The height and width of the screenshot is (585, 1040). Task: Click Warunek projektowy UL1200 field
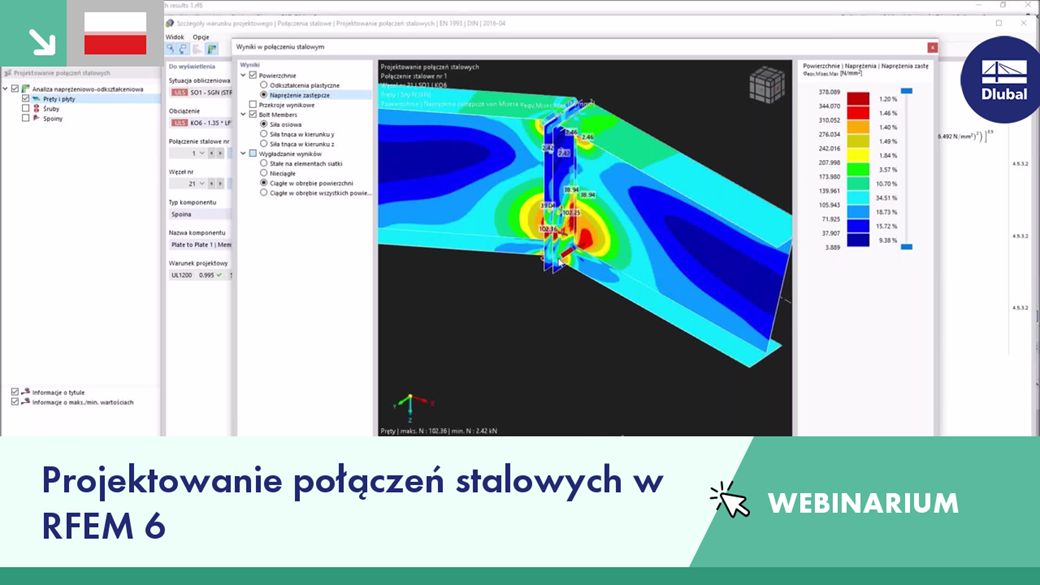click(x=200, y=275)
